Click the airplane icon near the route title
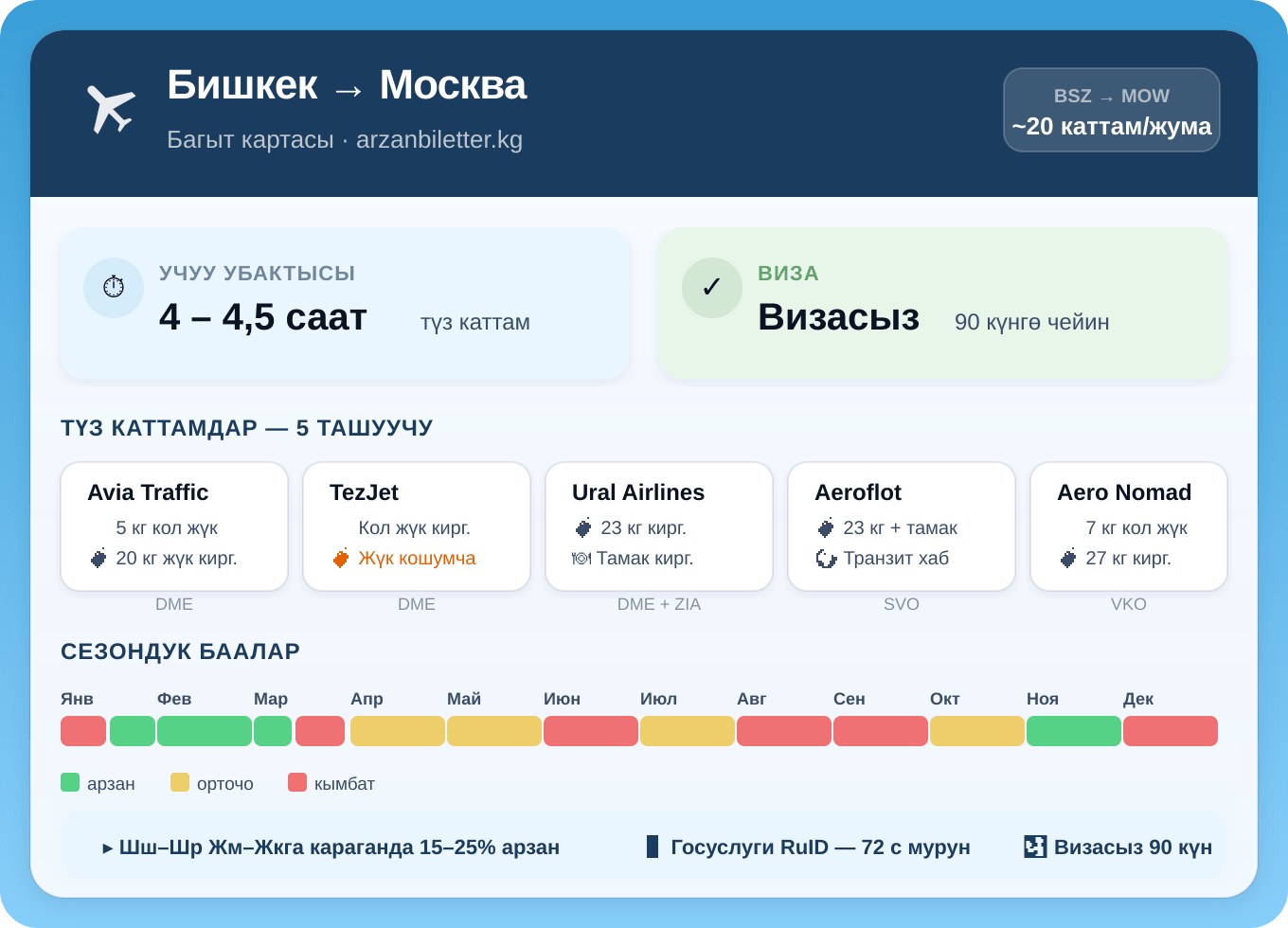 (x=111, y=106)
